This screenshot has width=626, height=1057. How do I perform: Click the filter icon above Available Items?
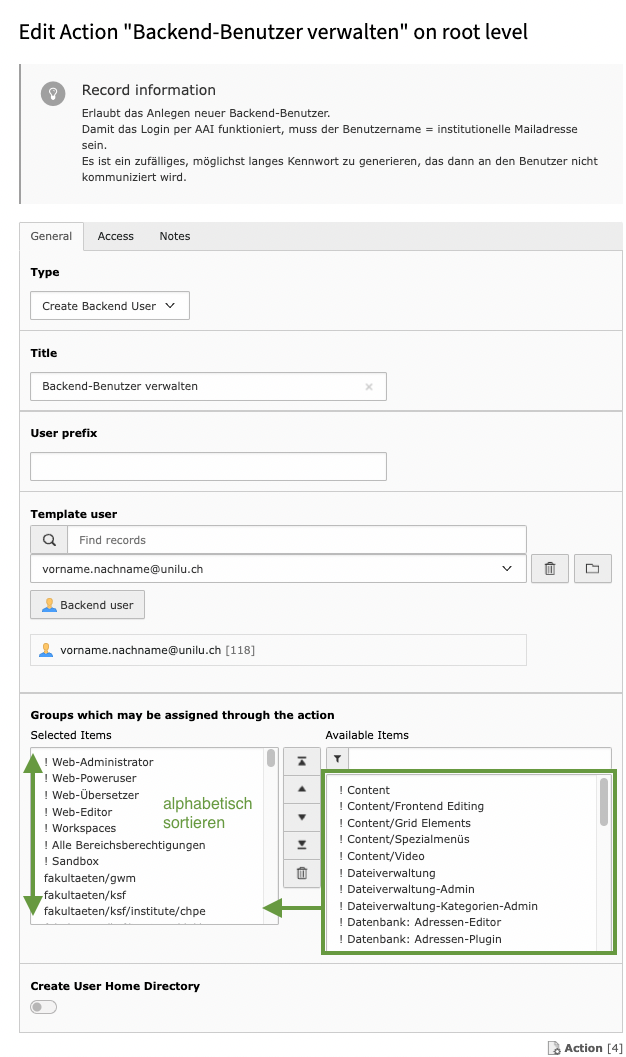click(338, 759)
